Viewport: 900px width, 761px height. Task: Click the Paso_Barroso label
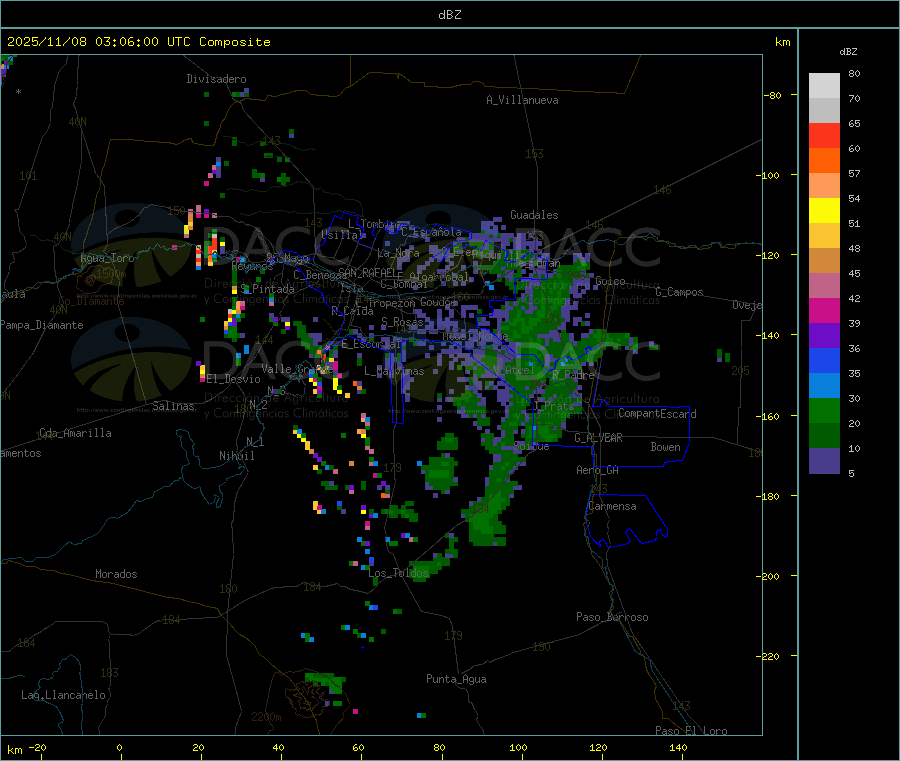point(612,617)
